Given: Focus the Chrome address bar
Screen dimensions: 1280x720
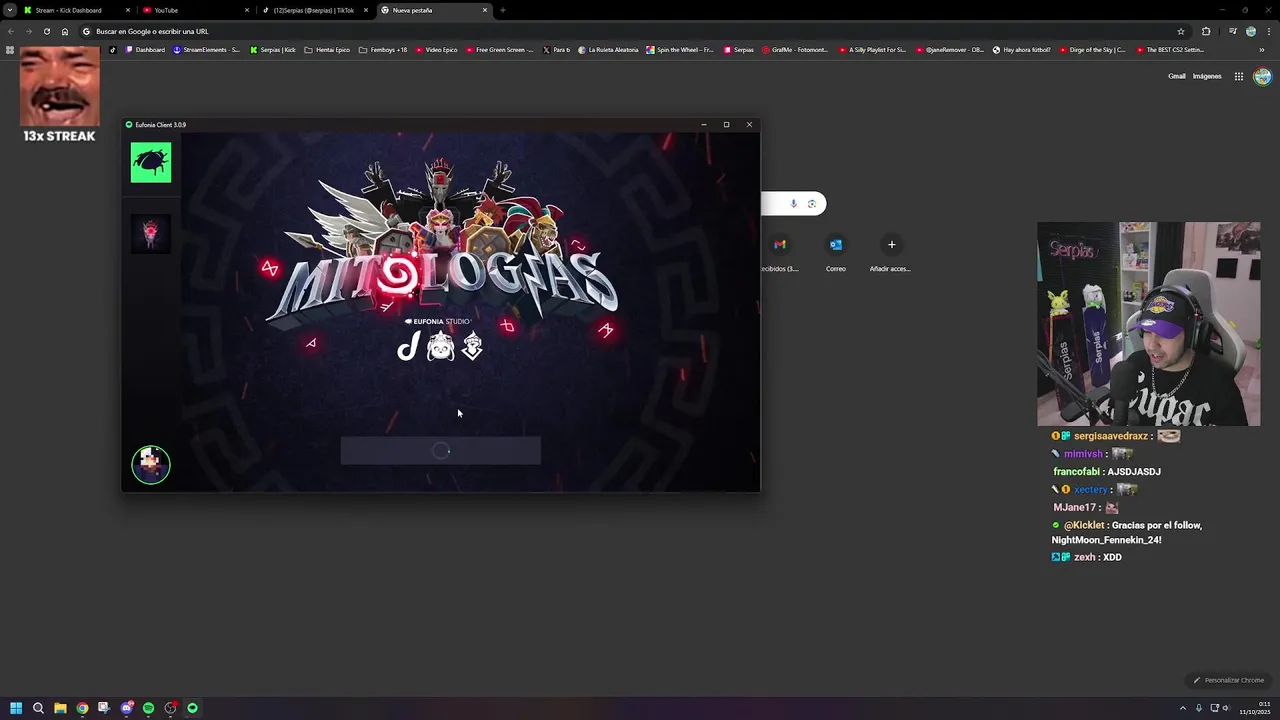Looking at the screenshot, I should pyautogui.click(x=630, y=31).
